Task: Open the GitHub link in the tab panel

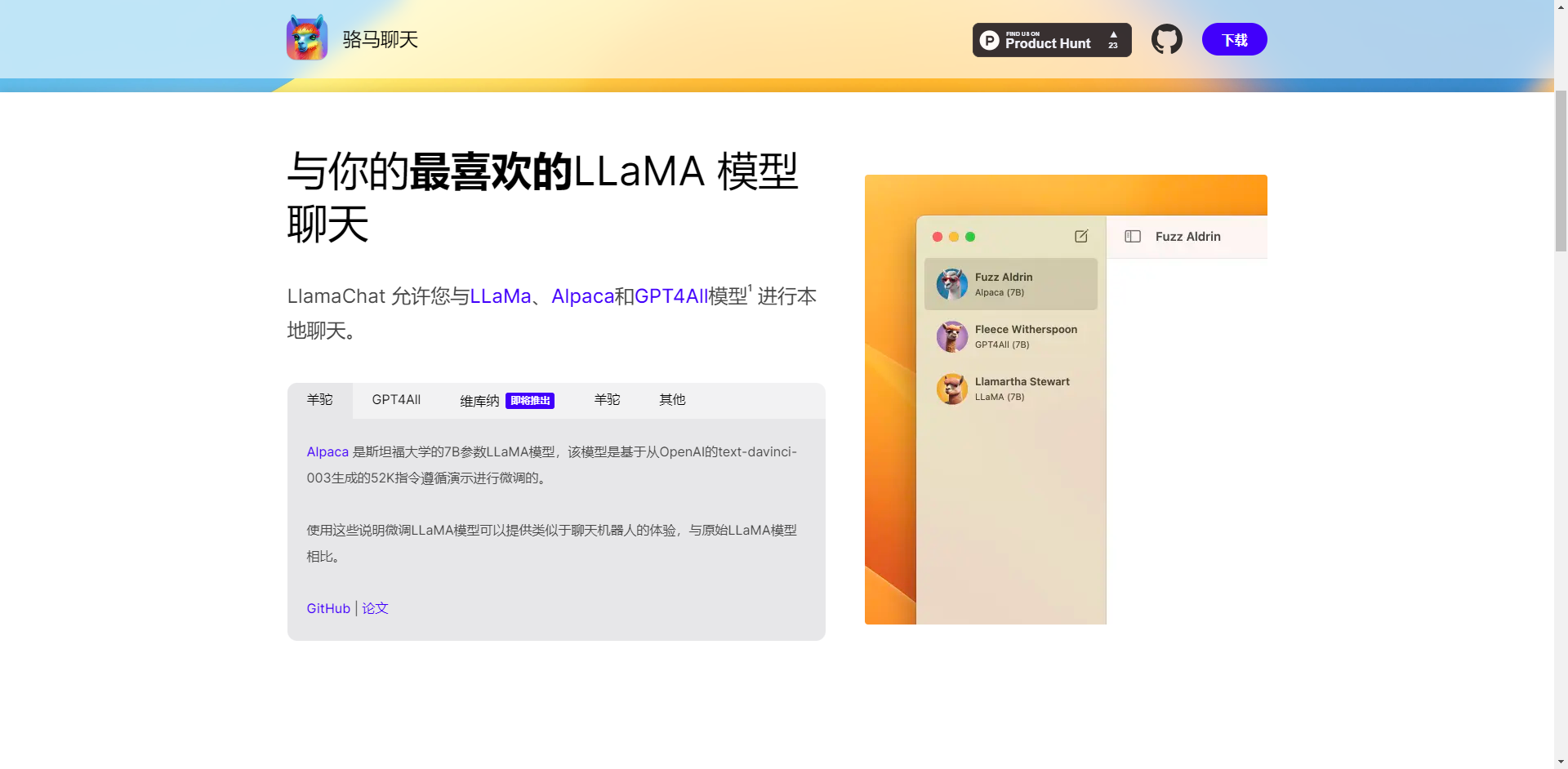Action: point(328,609)
